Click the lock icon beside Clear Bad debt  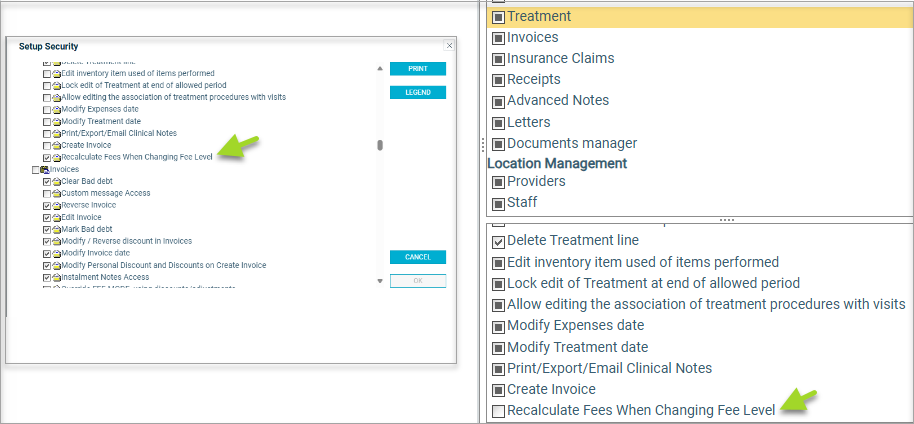tap(56, 182)
